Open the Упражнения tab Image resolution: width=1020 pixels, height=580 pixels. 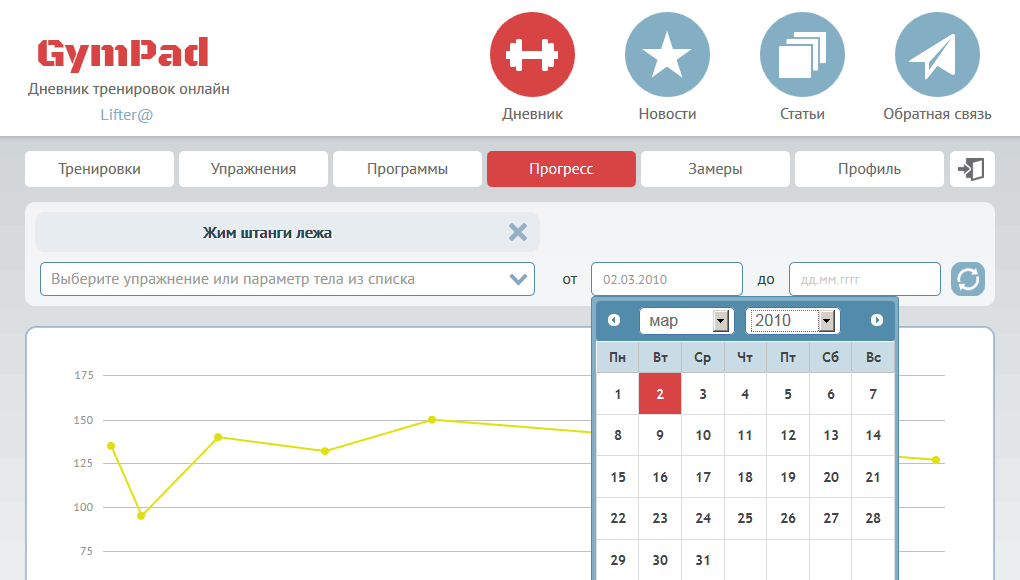[x=253, y=169]
